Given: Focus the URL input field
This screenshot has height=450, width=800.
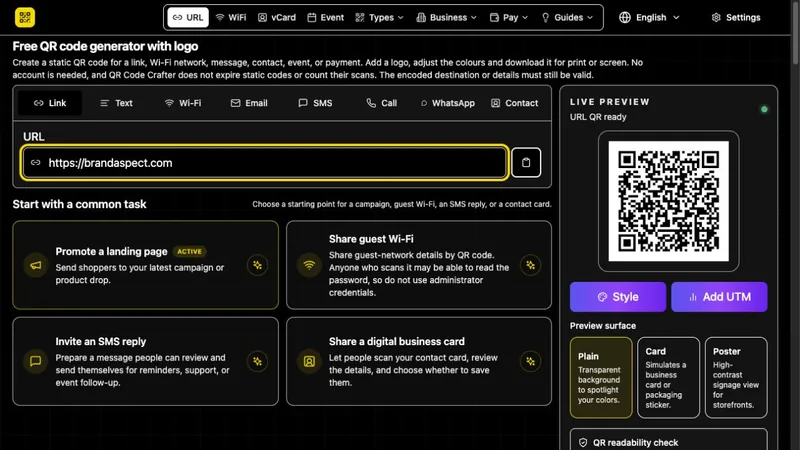Looking at the screenshot, I should [x=265, y=163].
